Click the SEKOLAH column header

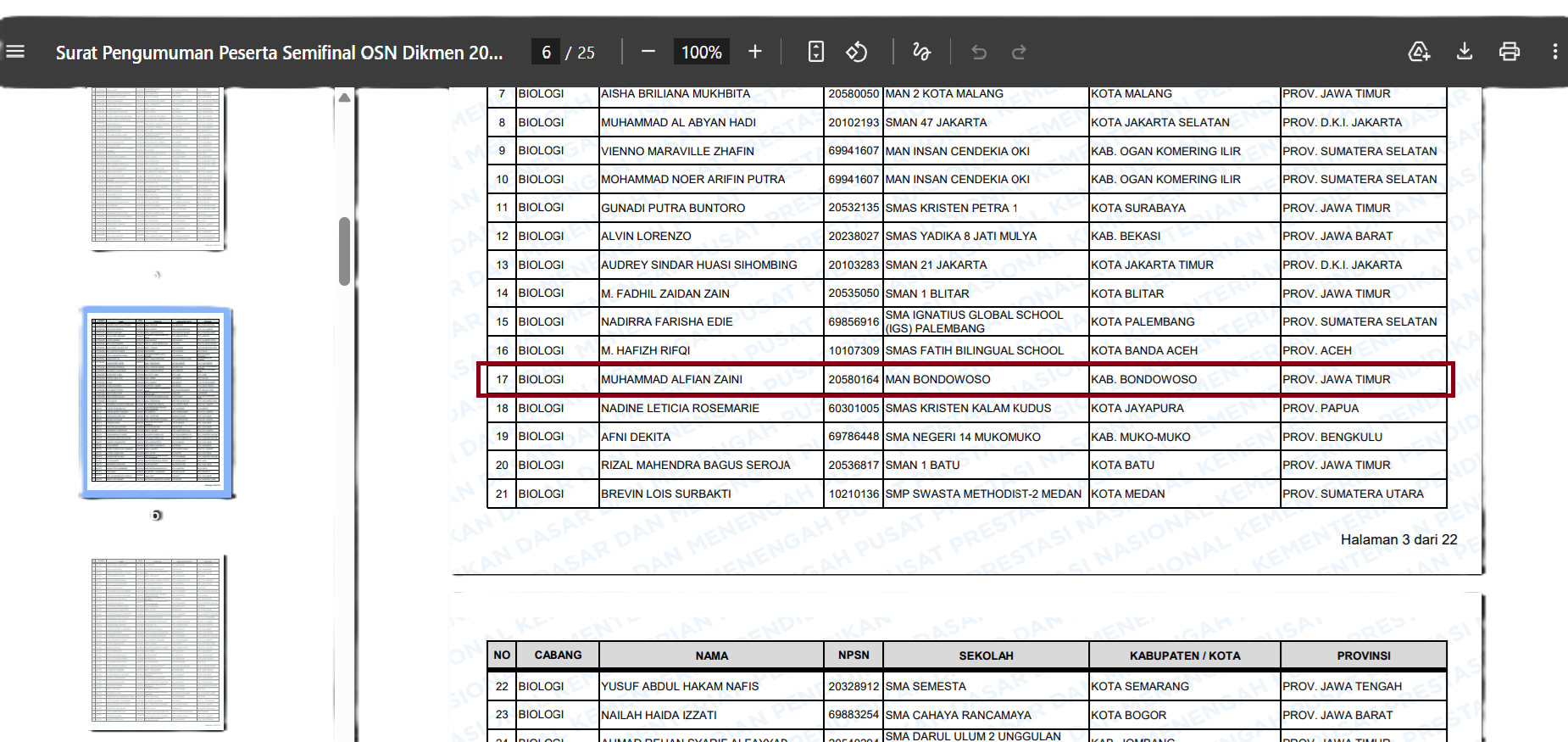coord(986,656)
